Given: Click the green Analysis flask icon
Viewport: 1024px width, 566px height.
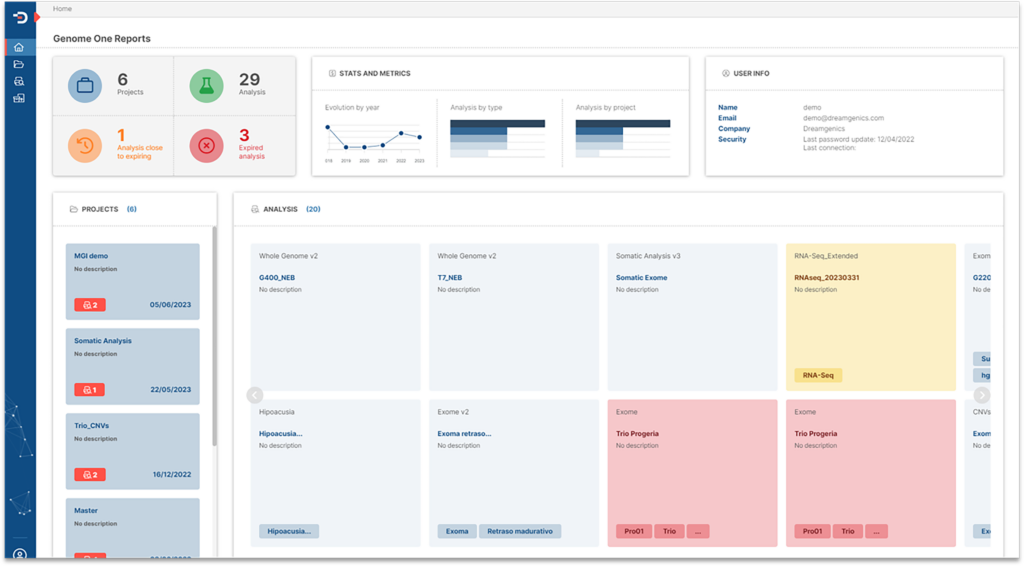Looking at the screenshot, I should pos(206,86).
